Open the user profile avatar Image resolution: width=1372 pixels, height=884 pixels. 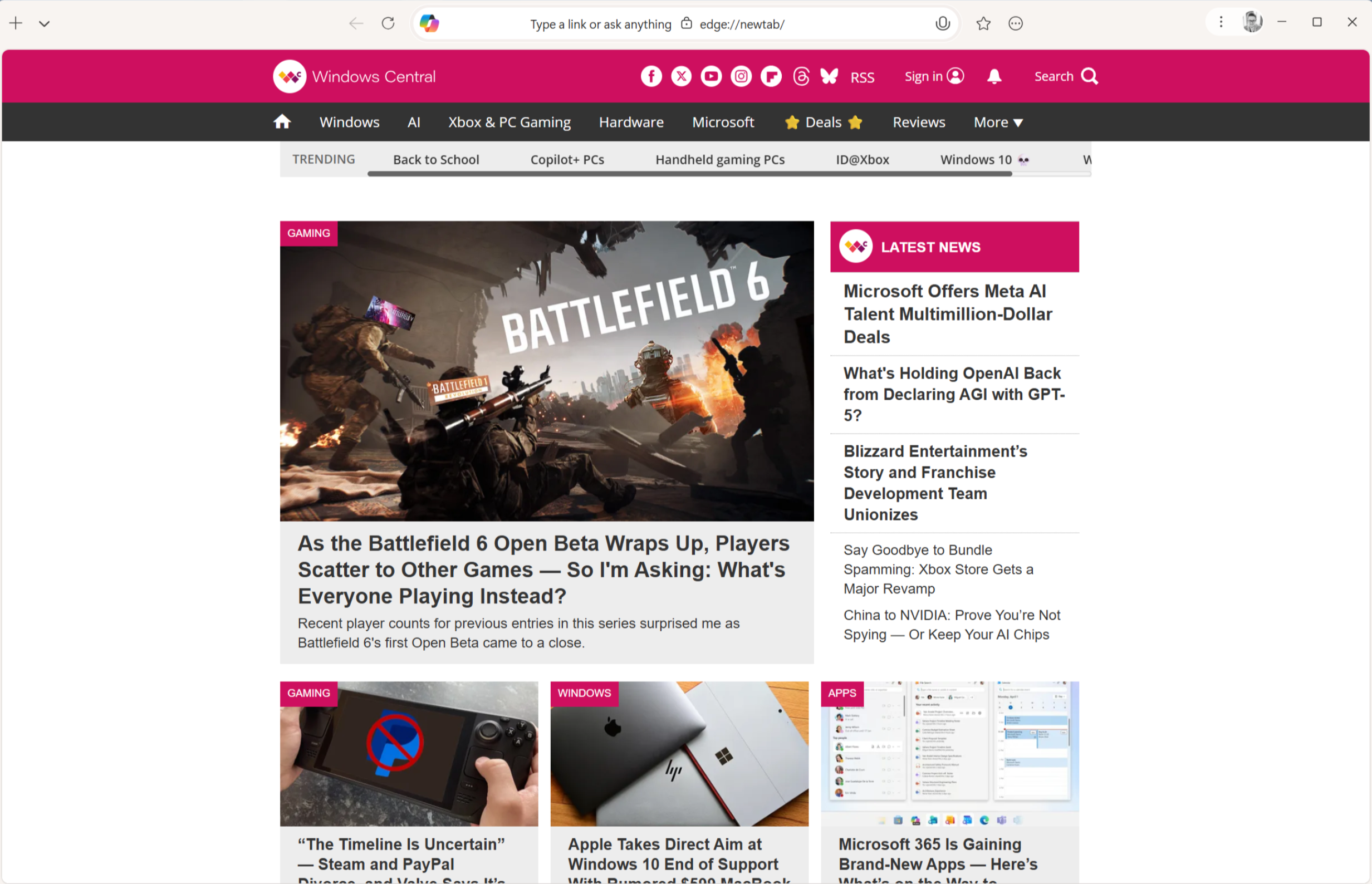1252,22
